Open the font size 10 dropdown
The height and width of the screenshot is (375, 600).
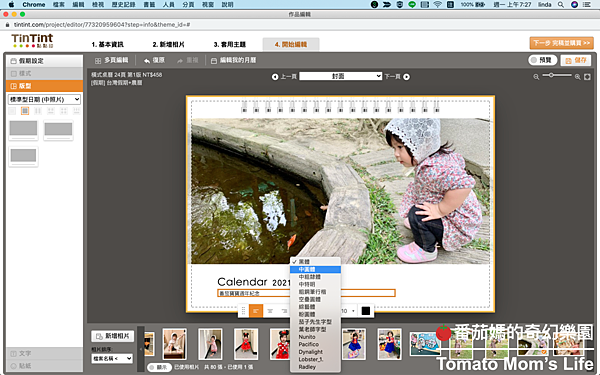pyautogui.click(x=349, y=311)
